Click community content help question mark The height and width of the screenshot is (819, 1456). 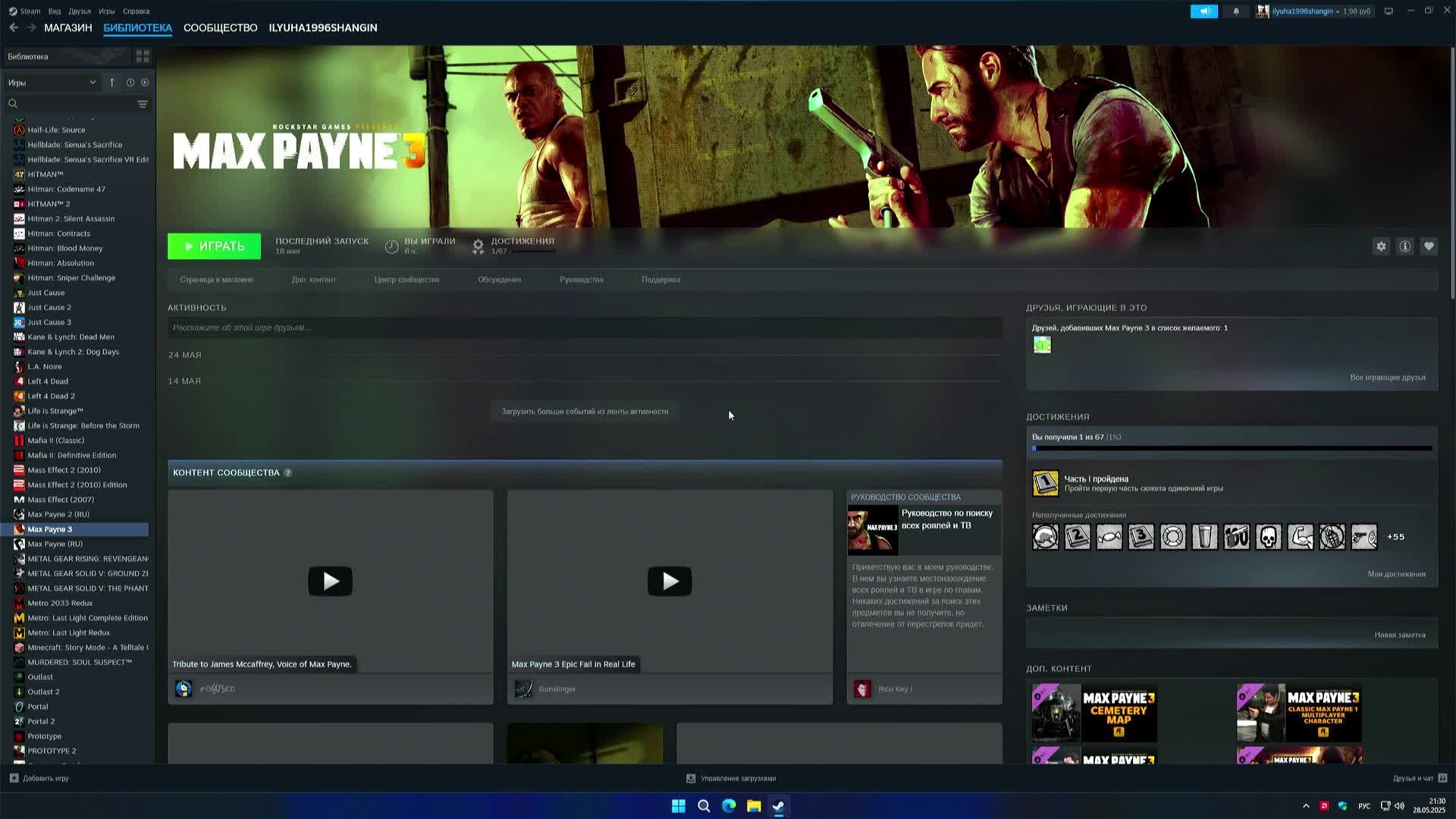pyautogui.click(x=287, y=473)
